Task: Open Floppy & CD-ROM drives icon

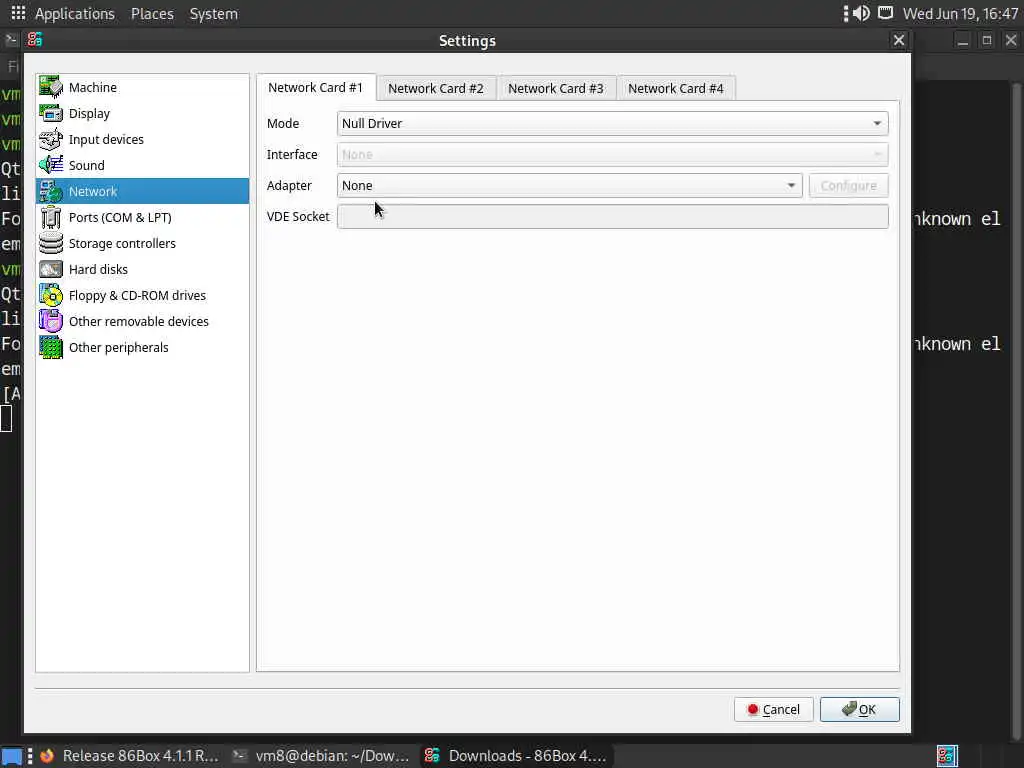Action: tap(51, 295)
